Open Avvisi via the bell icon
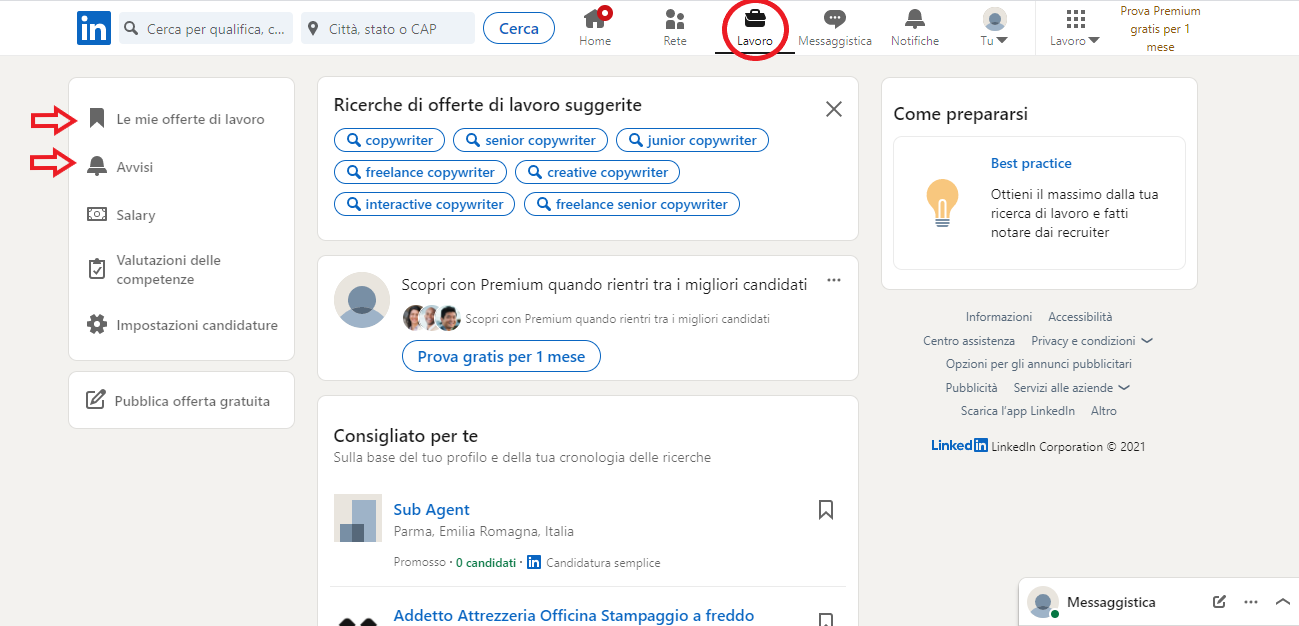The image size is (1299, 626). pyautogui.click(x=95, y=167)
